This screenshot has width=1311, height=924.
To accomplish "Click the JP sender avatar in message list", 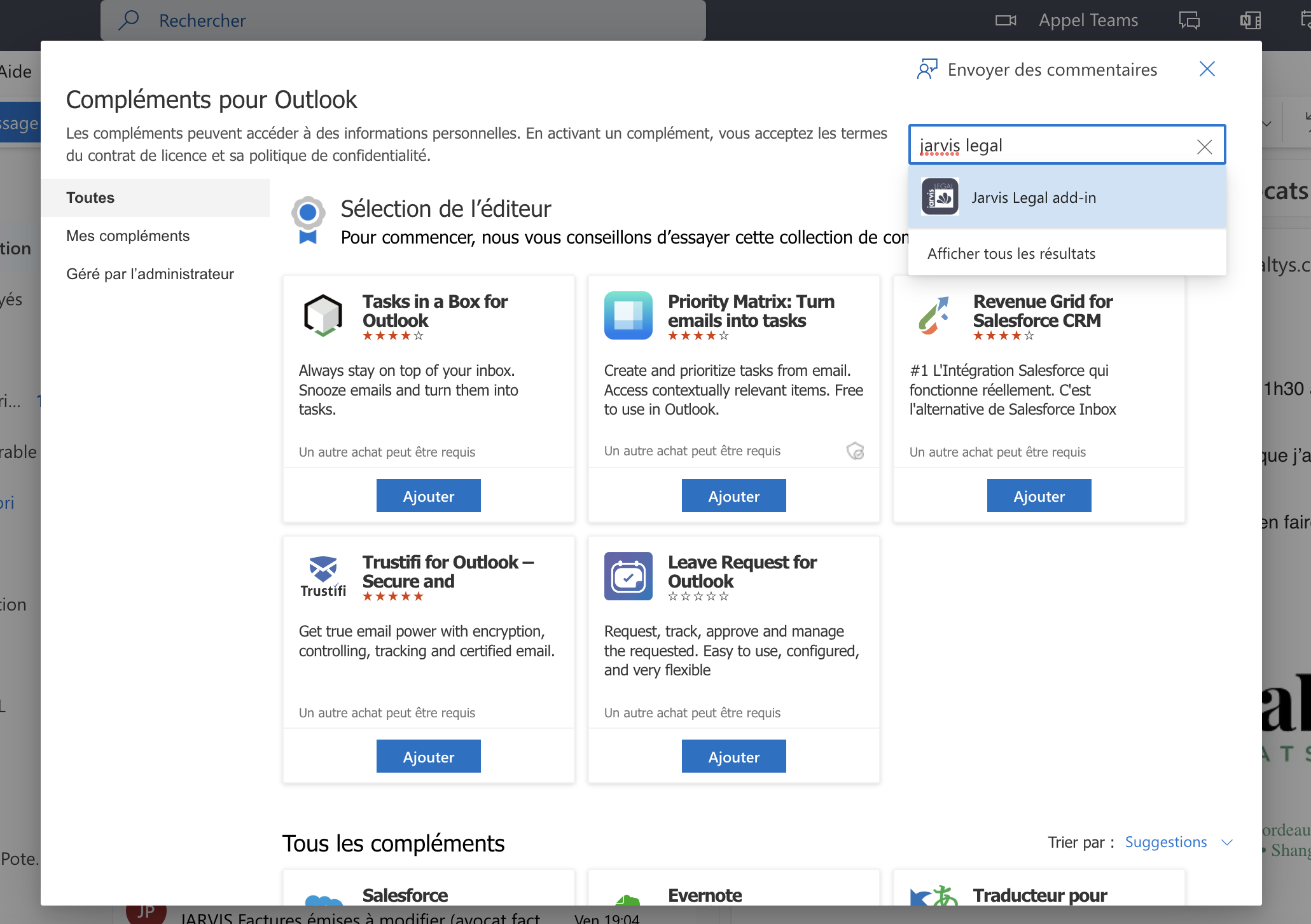I will coord(146,913).
